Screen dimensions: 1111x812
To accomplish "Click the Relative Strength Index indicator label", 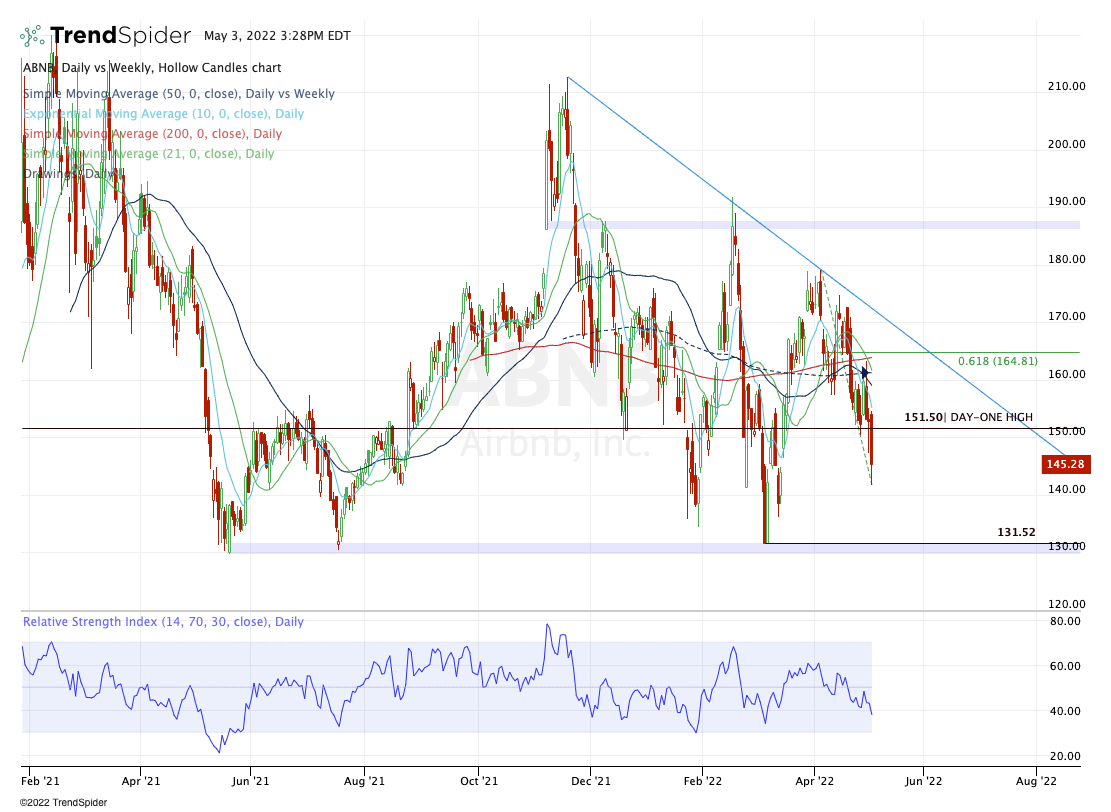I will (x=163, y=621).
